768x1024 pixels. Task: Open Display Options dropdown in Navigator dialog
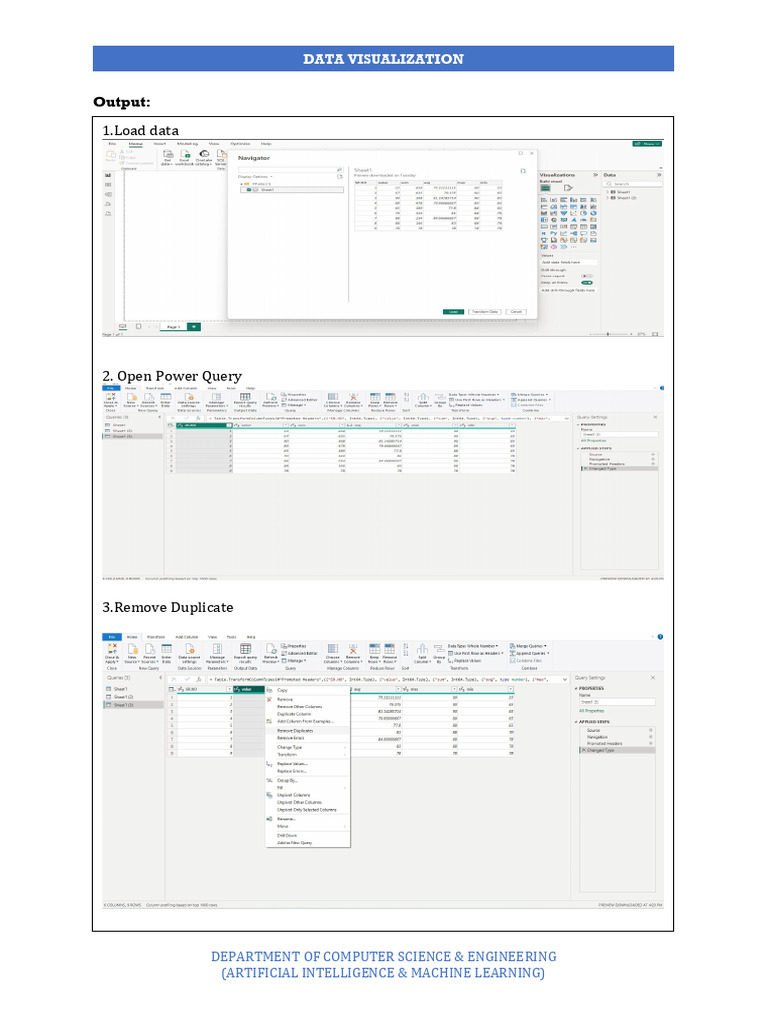click(255, 176)
